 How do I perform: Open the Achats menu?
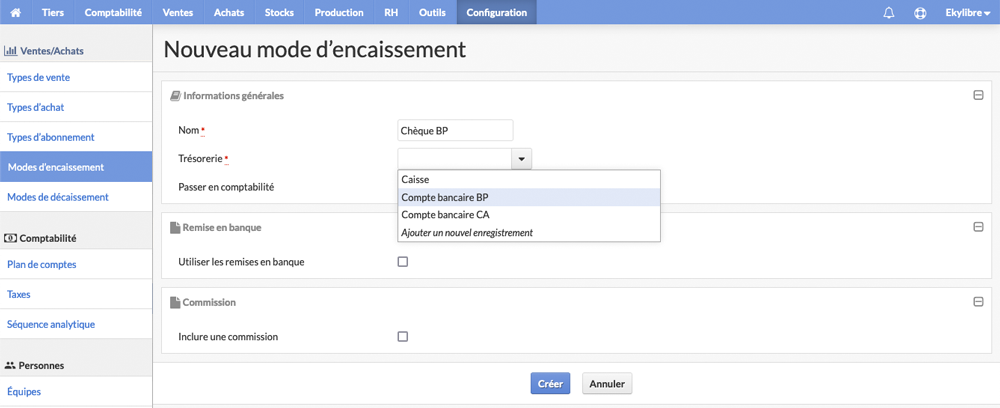coord(229,12)
